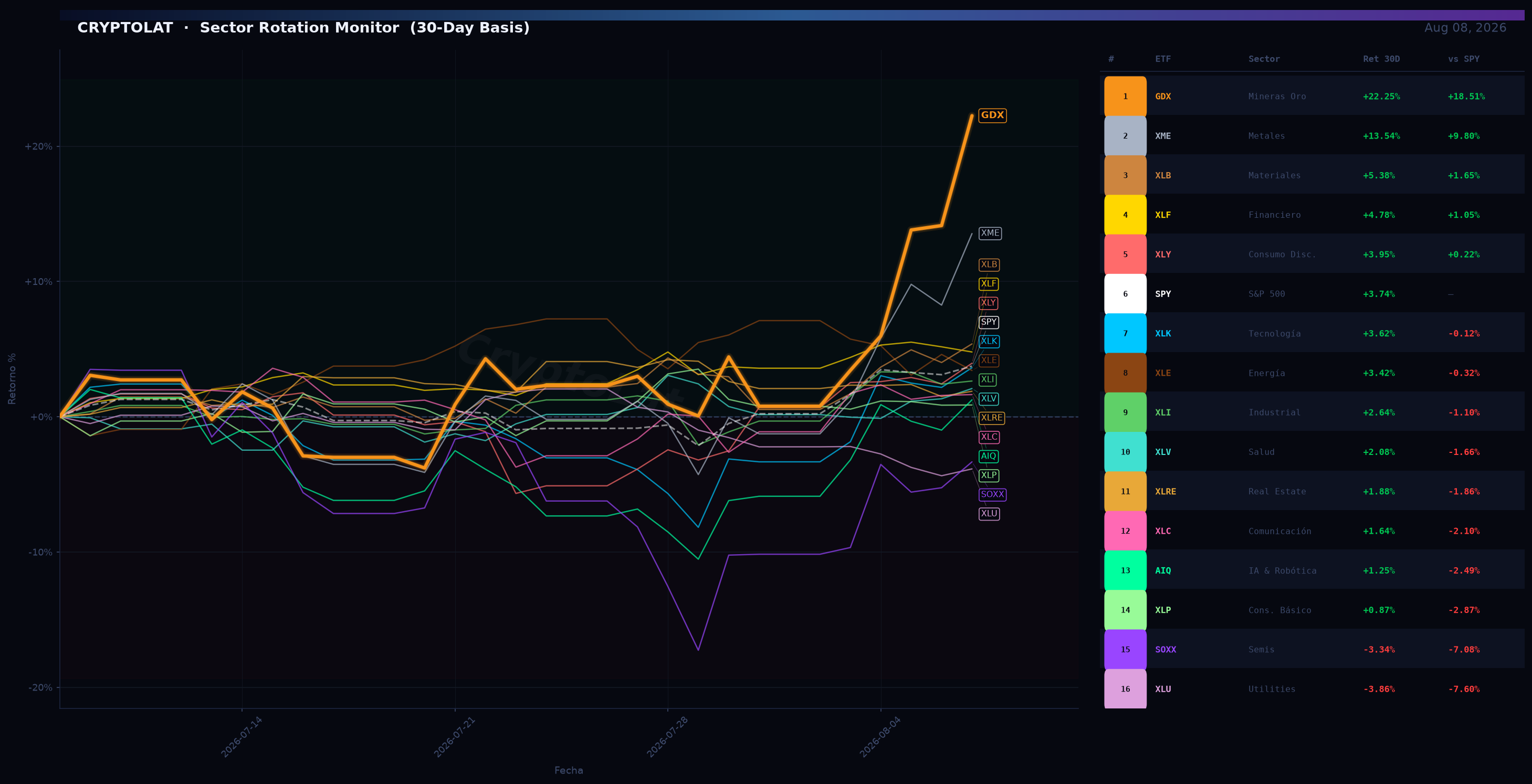Click the 'IA & Robótica' sector cell

pyautogui.click(x=1282, y=570)
